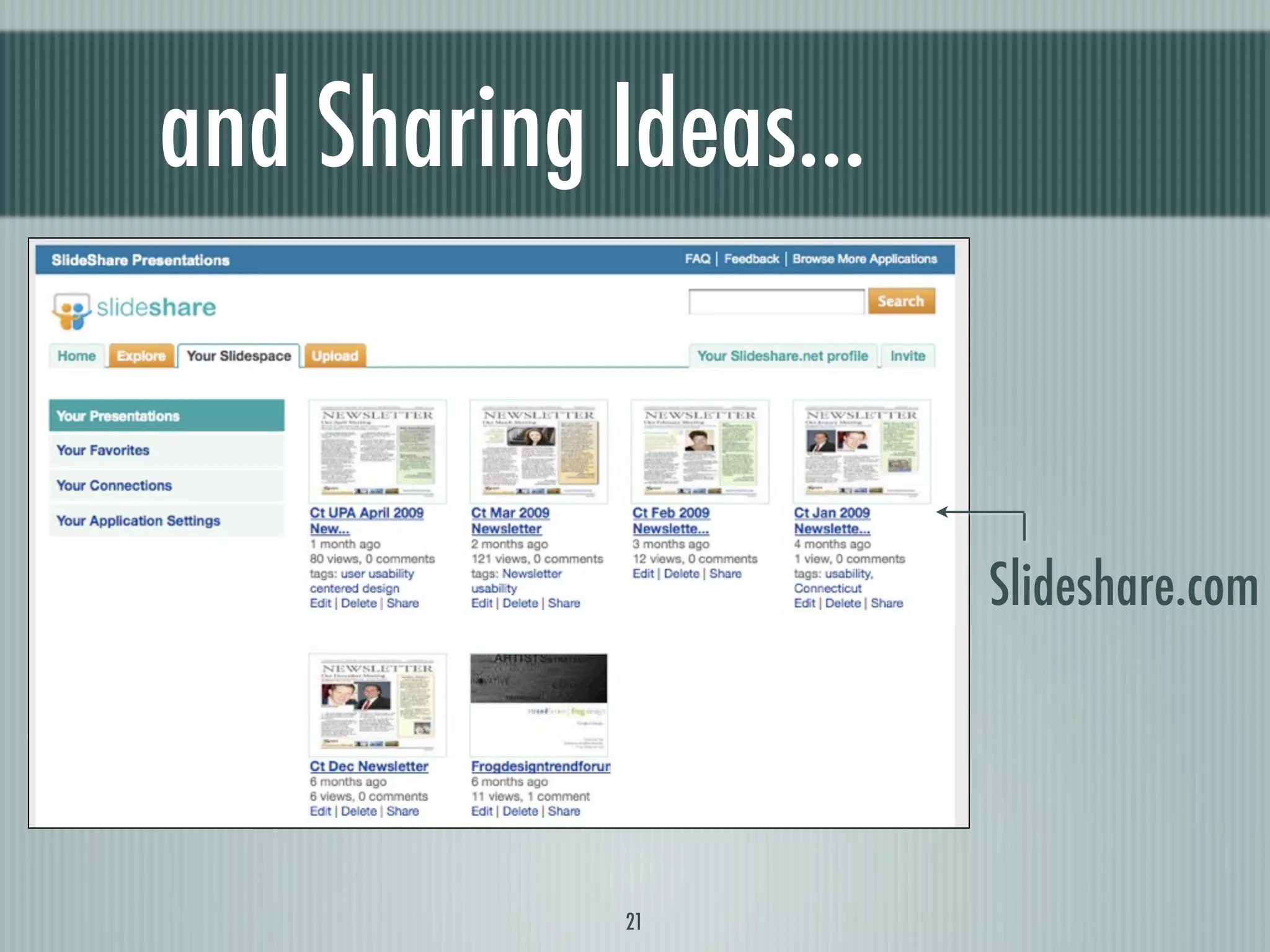Share the Ct UPA April 2009 presentation
This screenshot has height=952, width=1270.
point(403,603)
